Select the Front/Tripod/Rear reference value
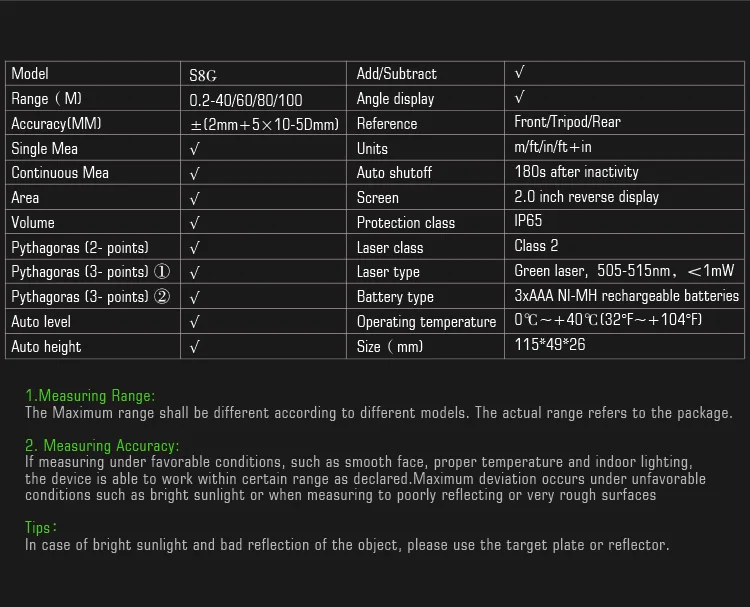 click(567, 122)
